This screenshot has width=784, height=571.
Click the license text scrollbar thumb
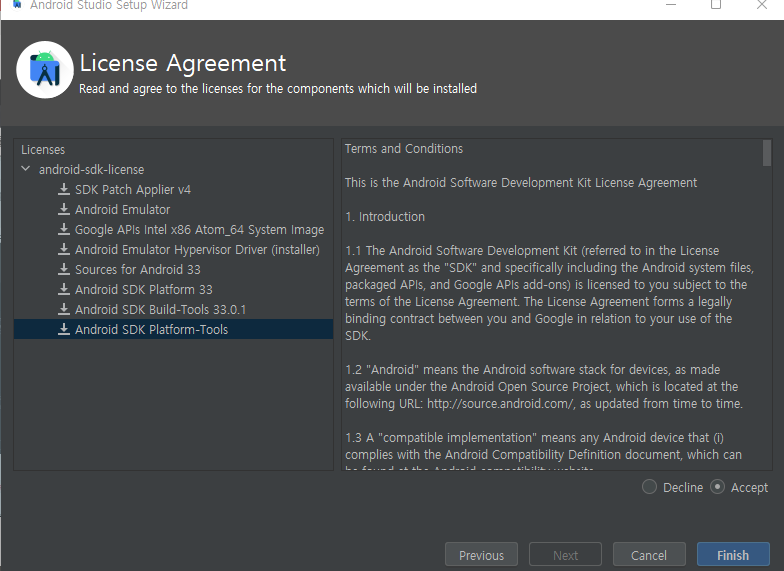[766, 152]
